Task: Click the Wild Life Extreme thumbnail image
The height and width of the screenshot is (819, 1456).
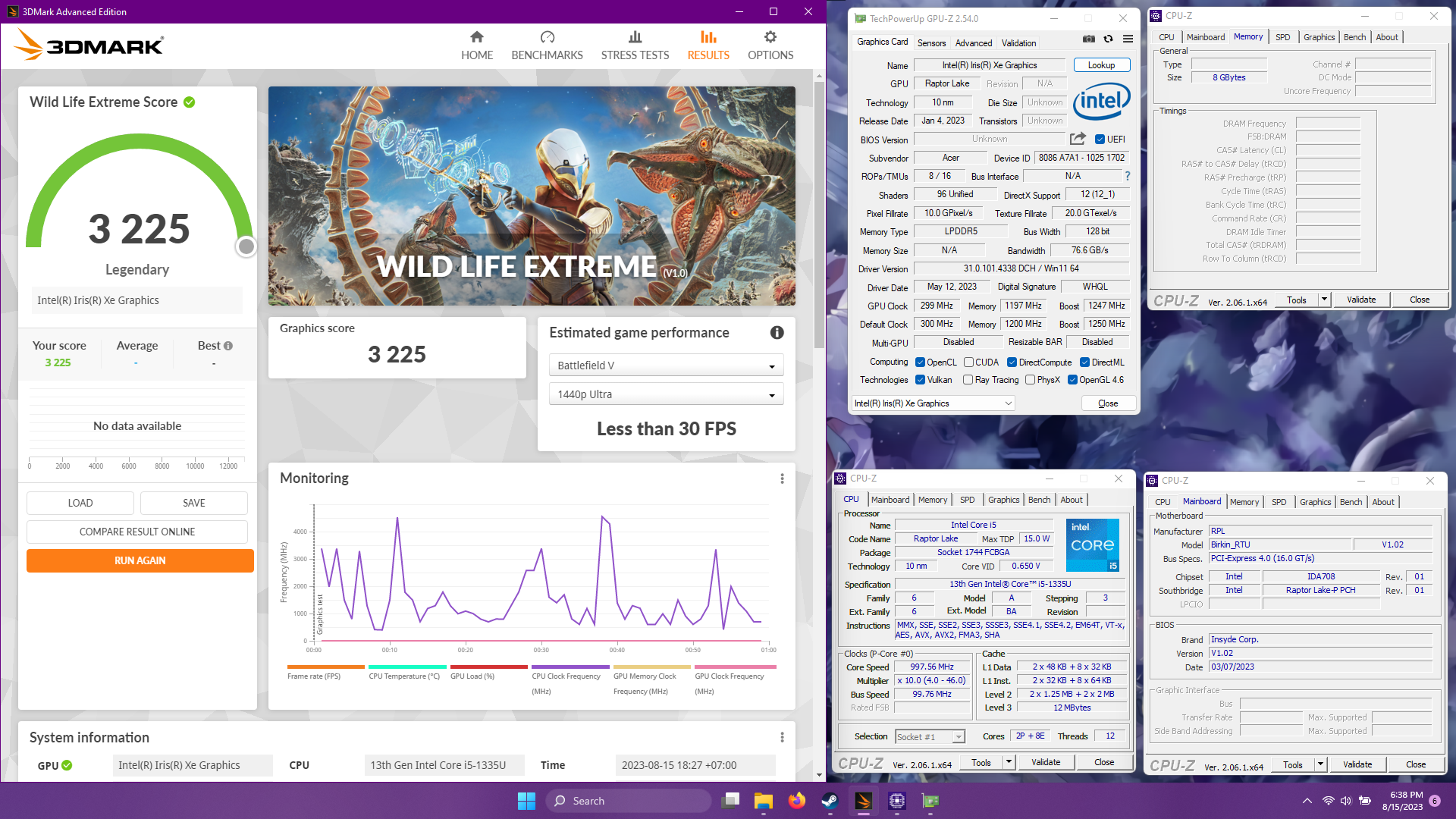Action: 532,196
